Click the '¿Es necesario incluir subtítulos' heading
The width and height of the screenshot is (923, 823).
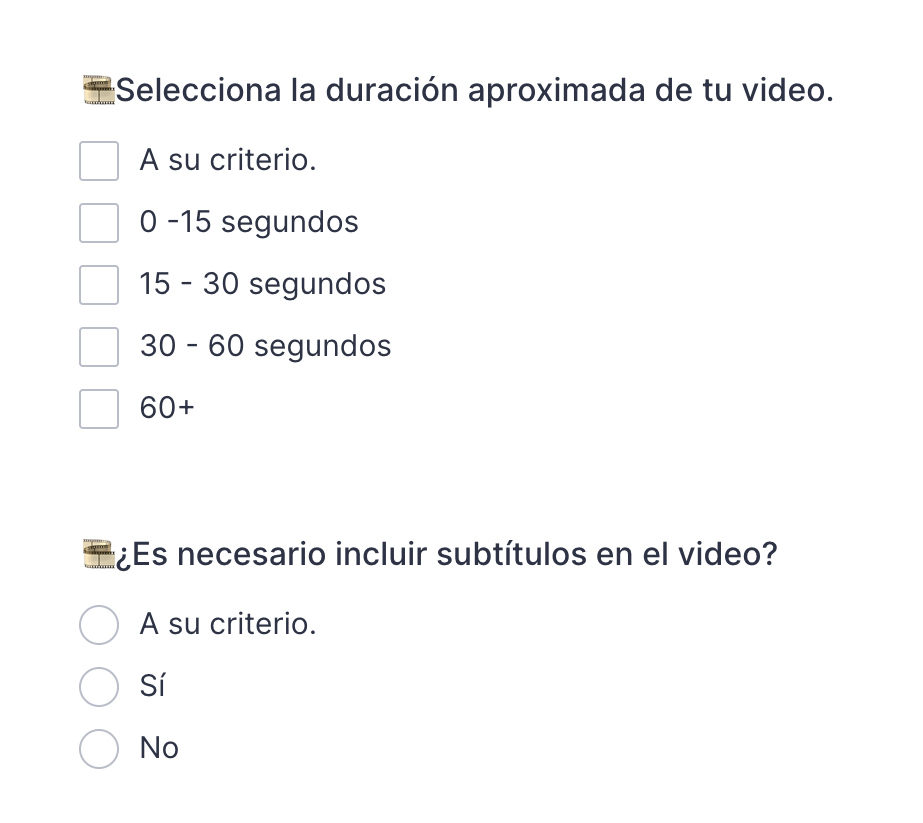point(448,554)
